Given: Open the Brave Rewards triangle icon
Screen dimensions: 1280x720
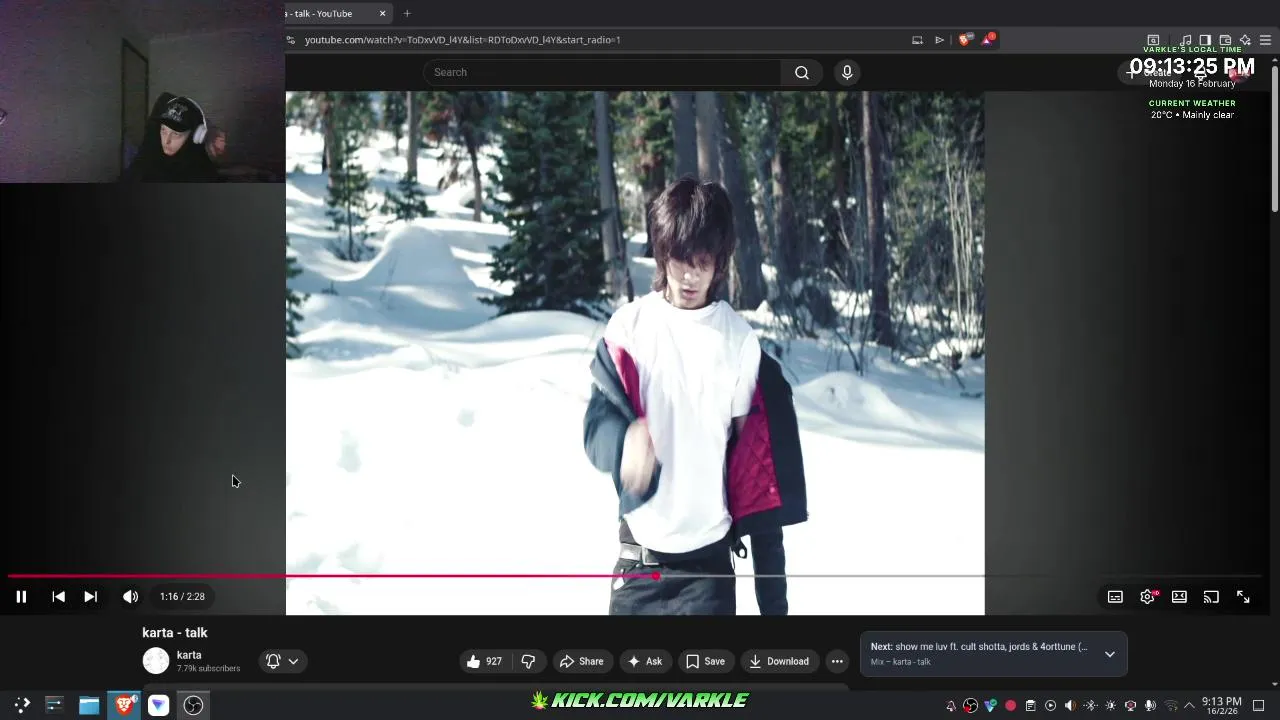Looking at the screenshot, I should [x=988, y=39].
